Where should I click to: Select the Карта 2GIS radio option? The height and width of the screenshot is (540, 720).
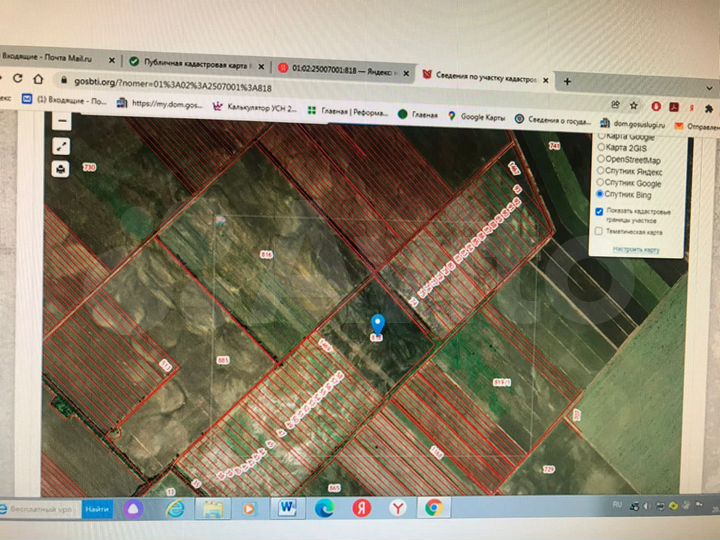click(600, 147)
